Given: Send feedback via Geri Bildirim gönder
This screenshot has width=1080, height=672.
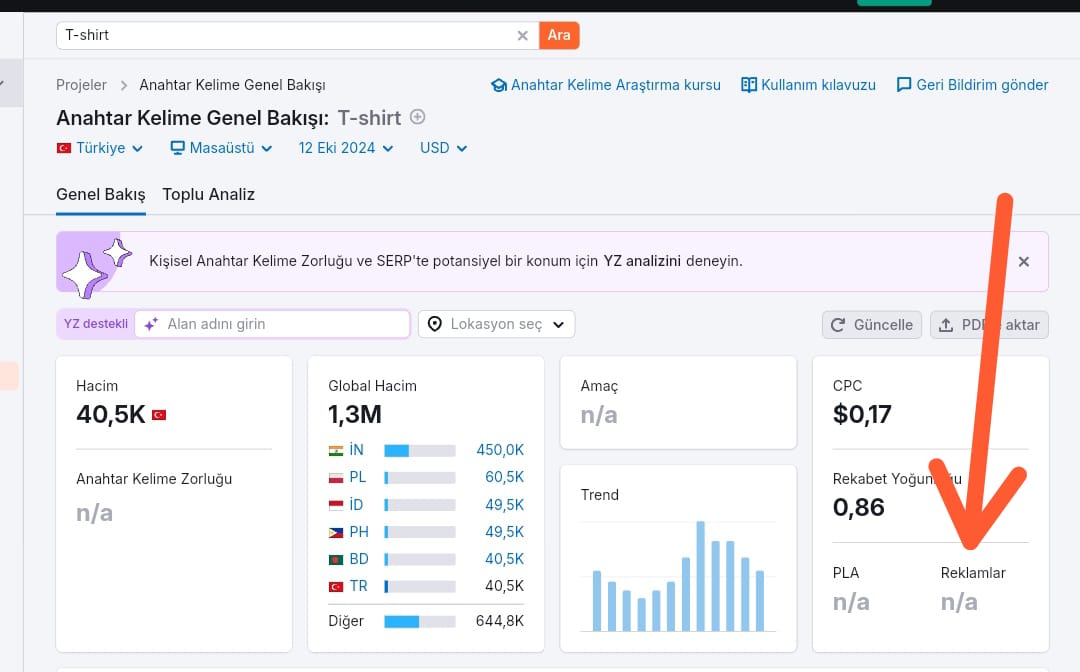Looking at the screenshot, I should point(972,85).
